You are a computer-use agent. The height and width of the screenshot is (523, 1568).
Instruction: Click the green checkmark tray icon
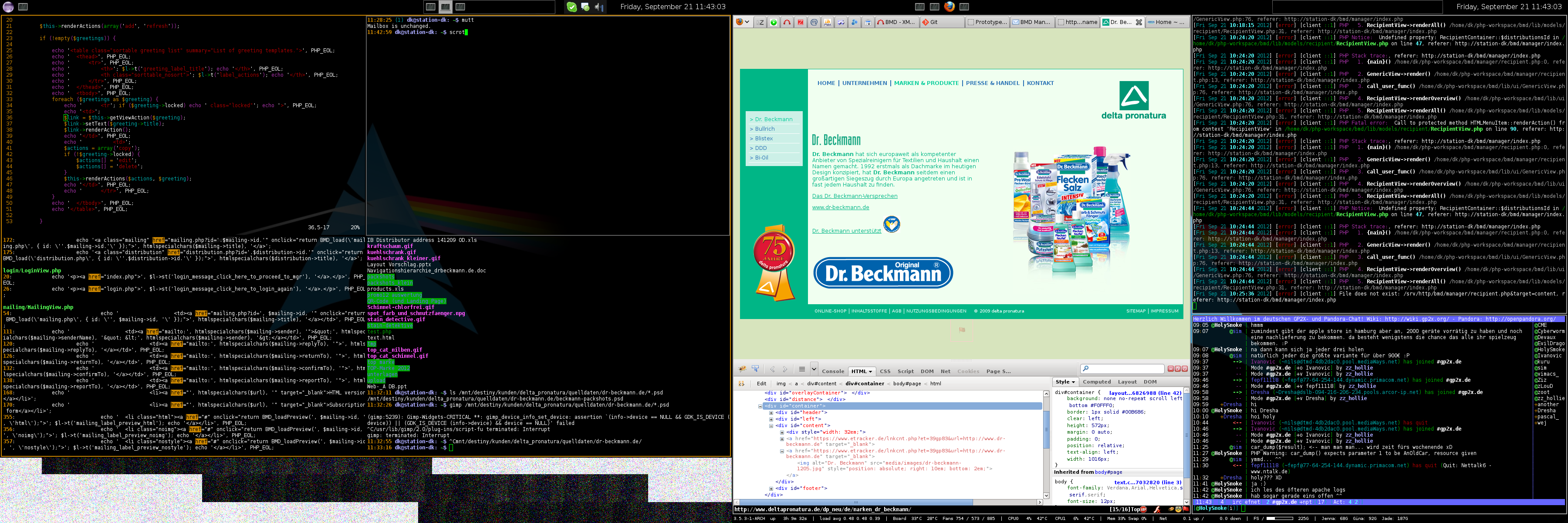click(x=571, y=7)
